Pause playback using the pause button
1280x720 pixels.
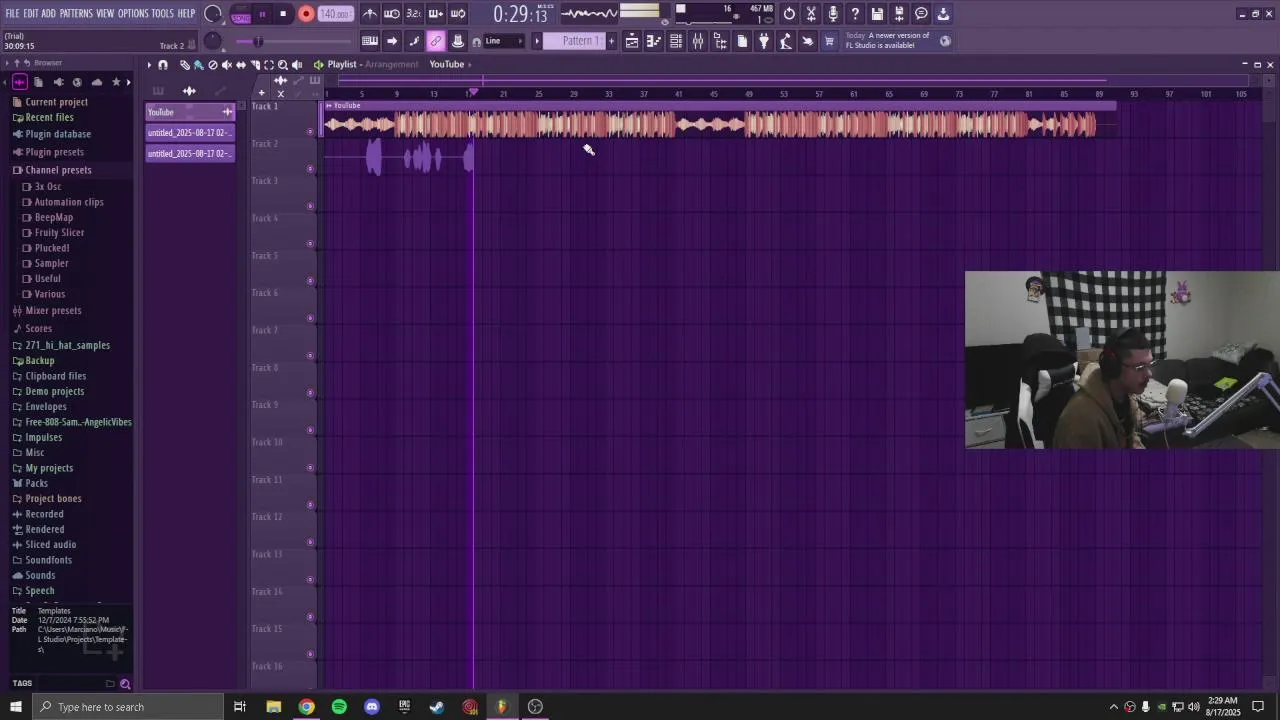point(262,14)
